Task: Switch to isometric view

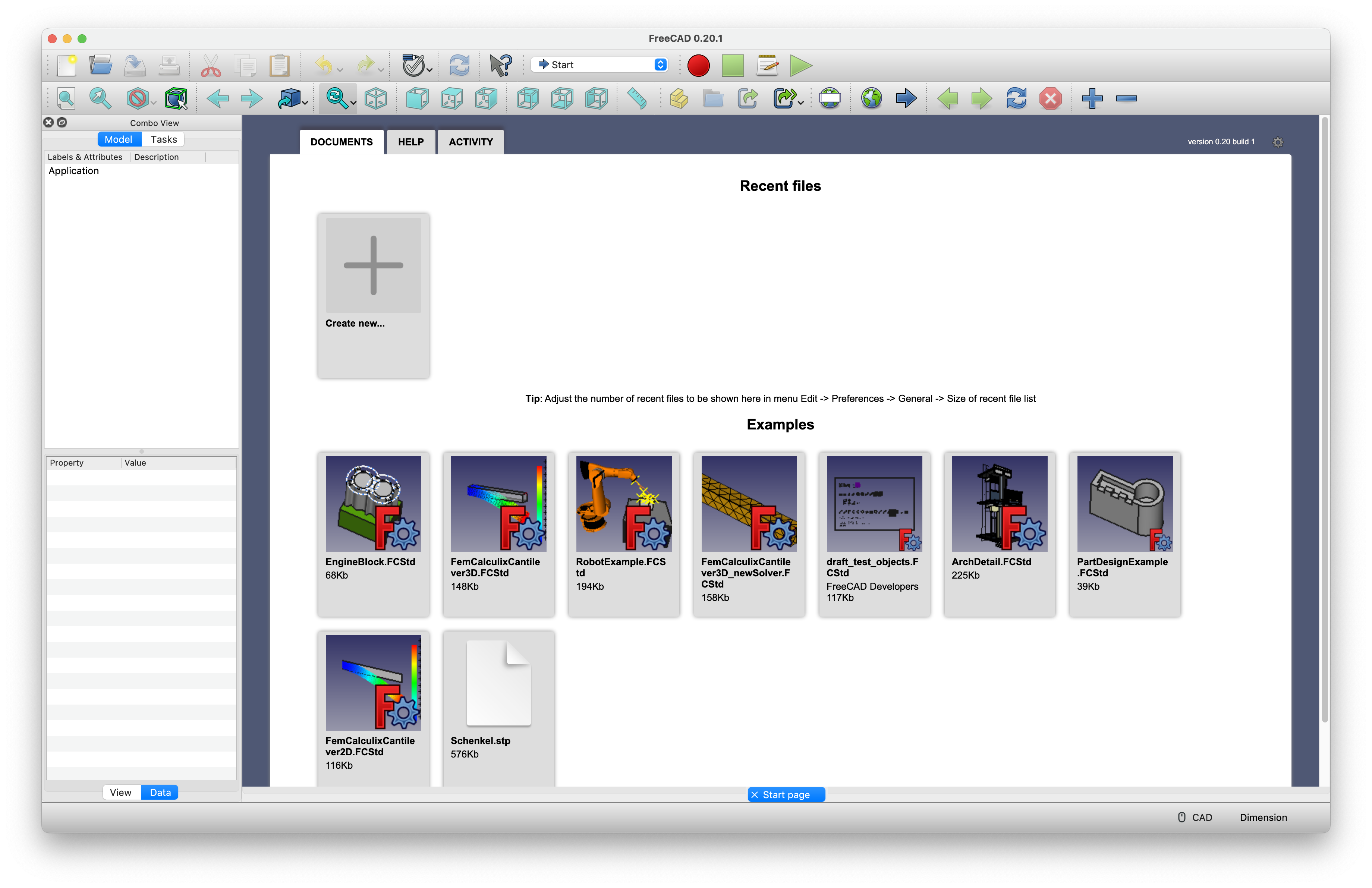Action: (x=375, y=98)
